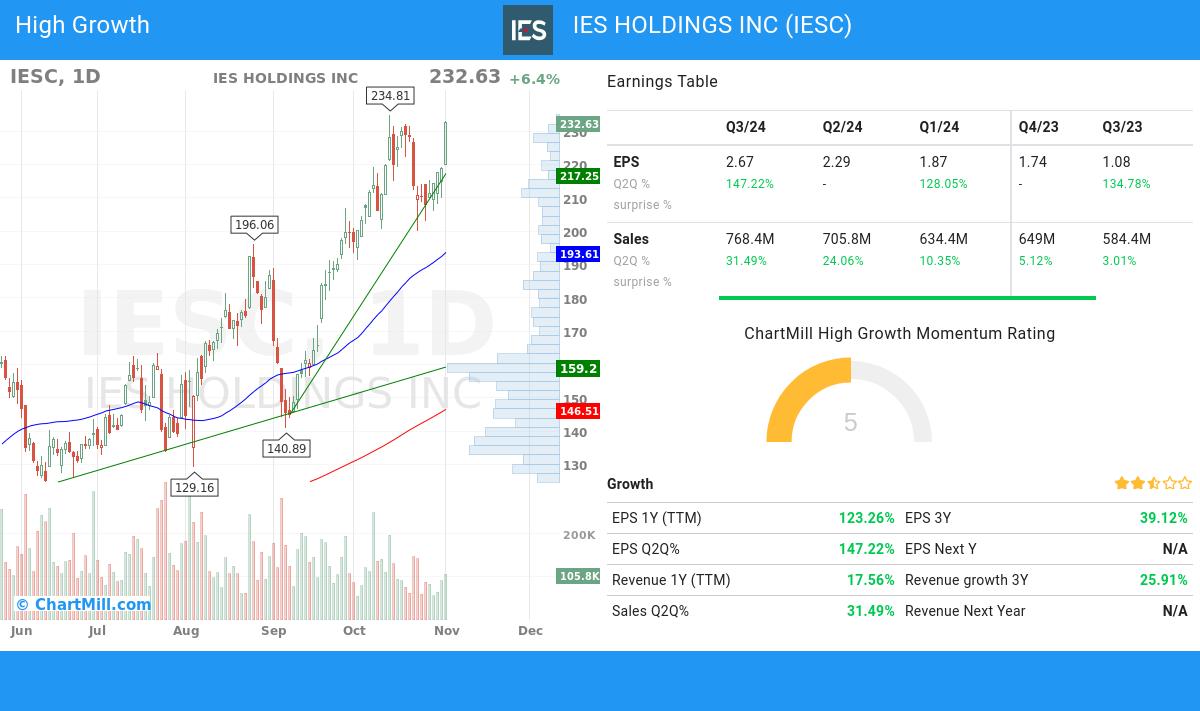Click the 3.01% sales growth cell
The image size is (1200, 711).
[x=1120, y=261]
